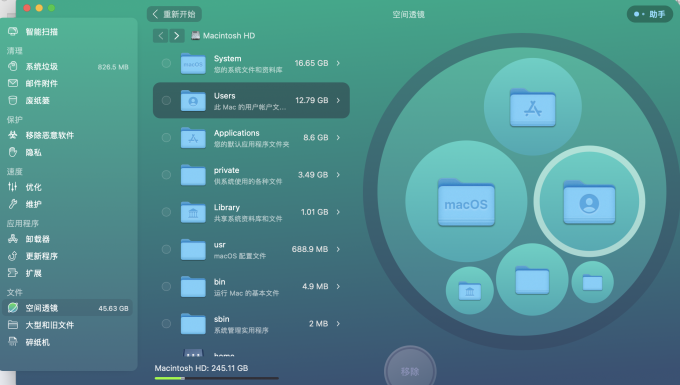Click the 16.65 GB size value

pos(311,63)
